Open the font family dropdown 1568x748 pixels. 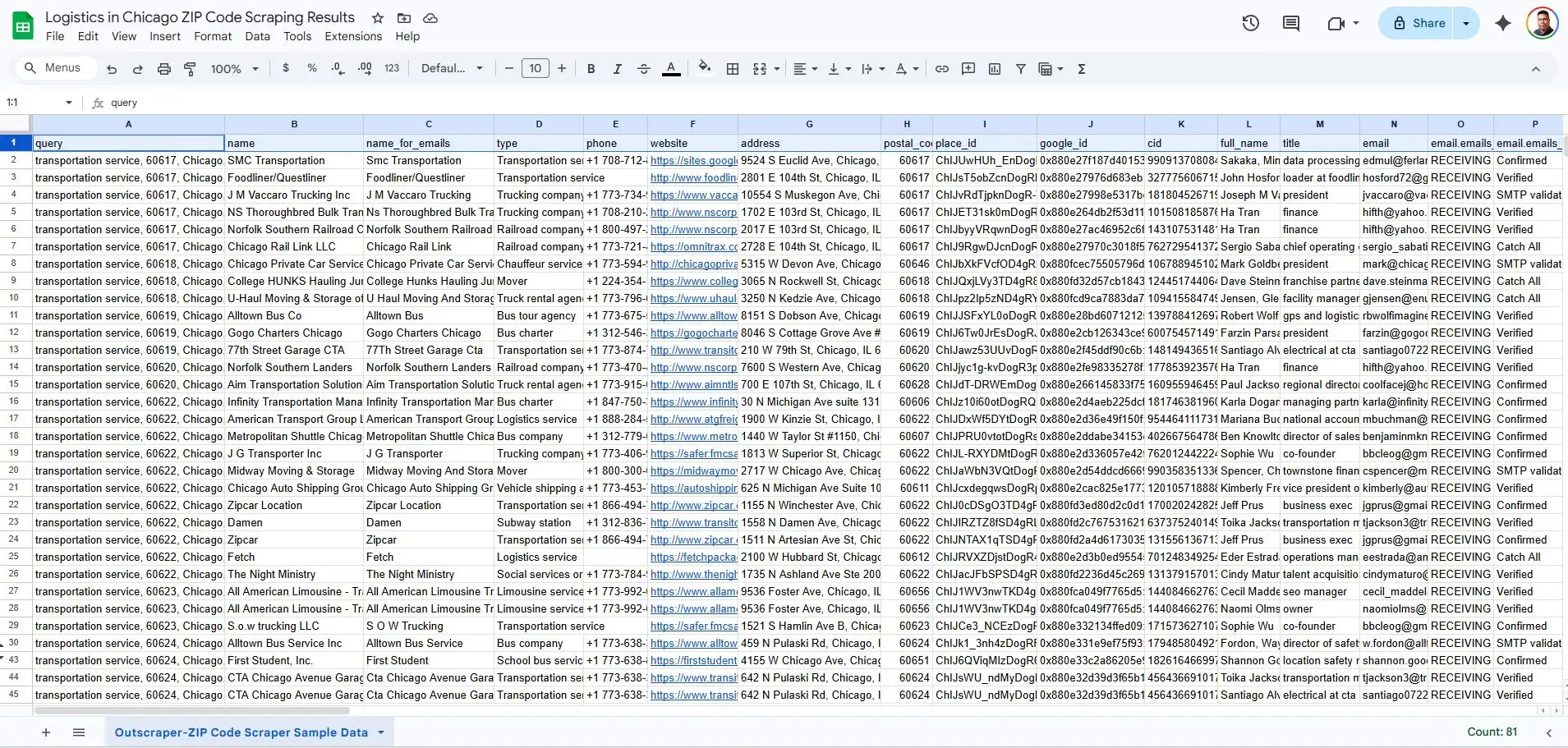tap(452, 69)
